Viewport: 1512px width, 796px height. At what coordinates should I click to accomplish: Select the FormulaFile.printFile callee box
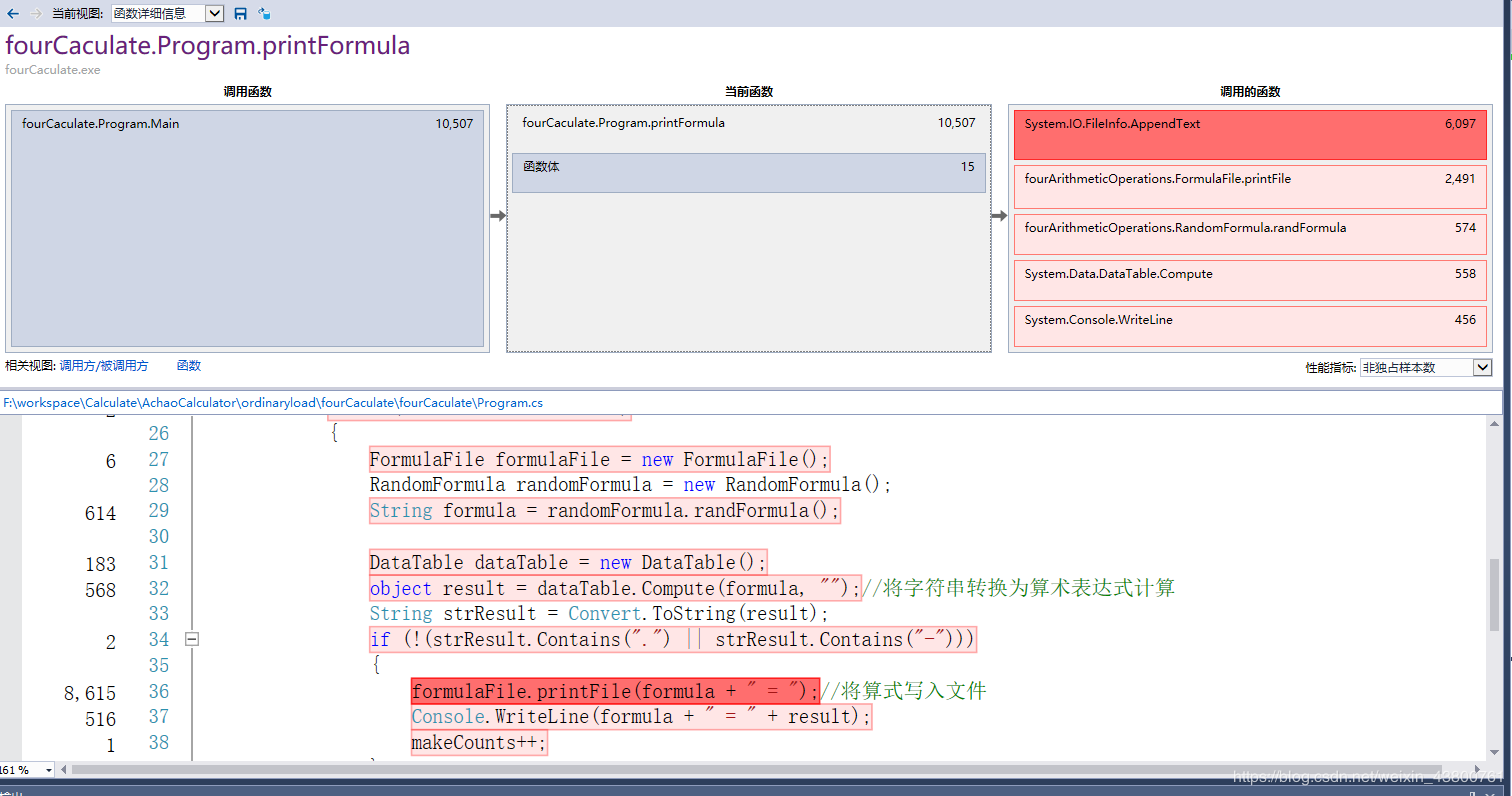(x=1250, y=187)
